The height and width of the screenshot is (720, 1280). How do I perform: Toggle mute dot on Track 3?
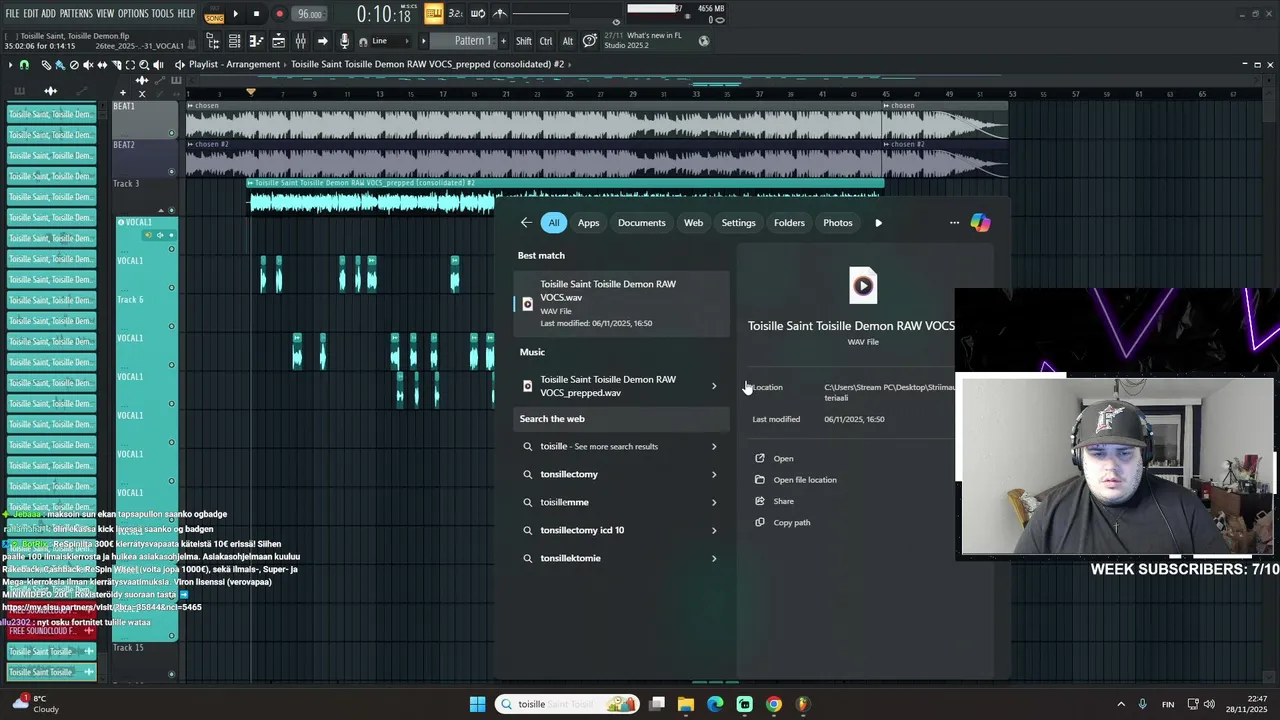click(x=172, y=210)
